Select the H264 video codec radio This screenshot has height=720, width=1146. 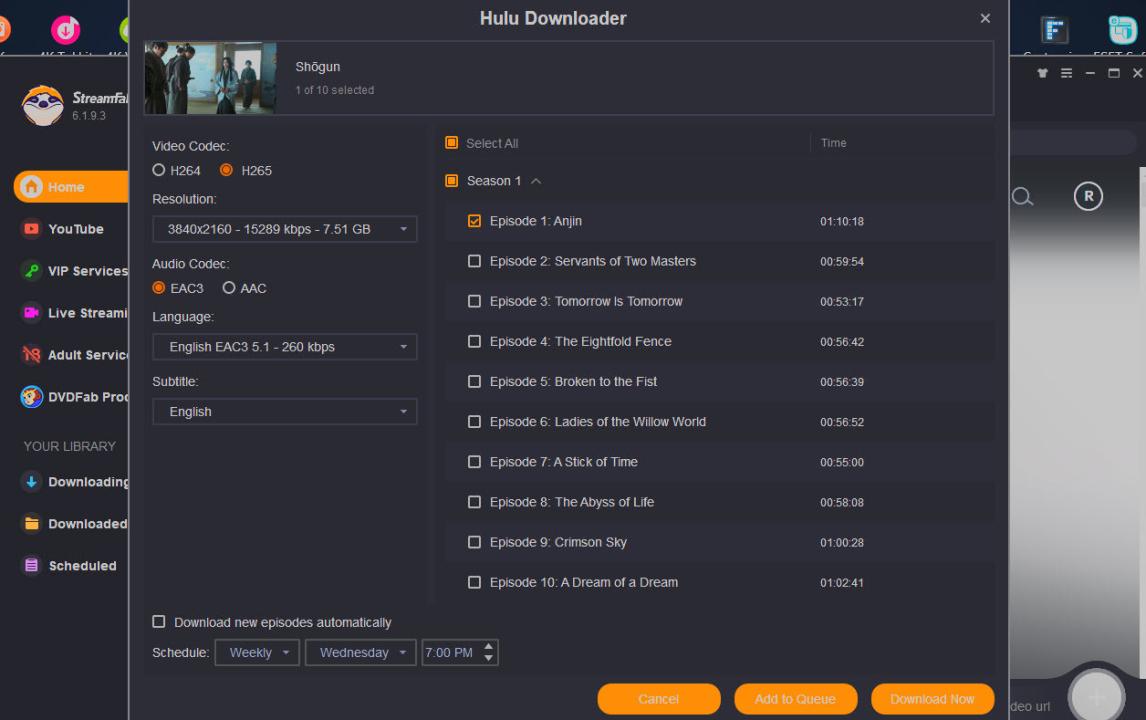pyautogui.click(x=159, y=170)
